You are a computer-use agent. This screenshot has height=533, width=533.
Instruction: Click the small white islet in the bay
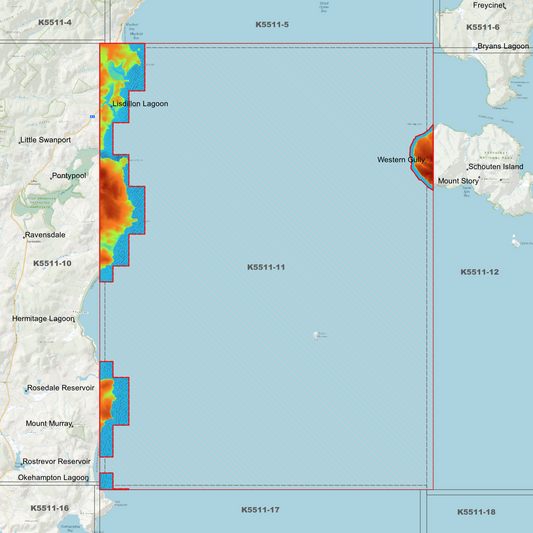[316, 336]
